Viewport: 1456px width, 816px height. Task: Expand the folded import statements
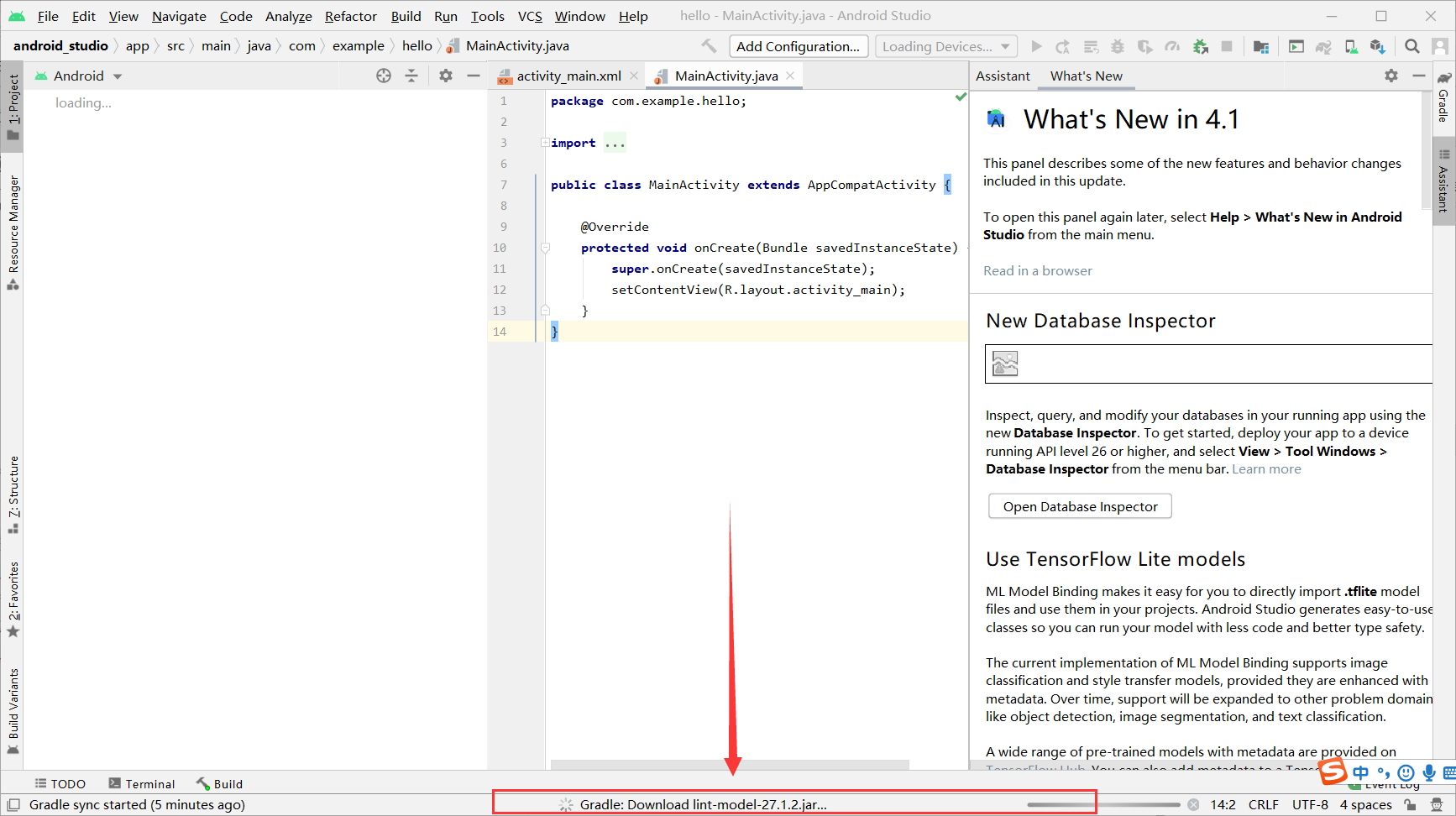click(x=545, y=143)
